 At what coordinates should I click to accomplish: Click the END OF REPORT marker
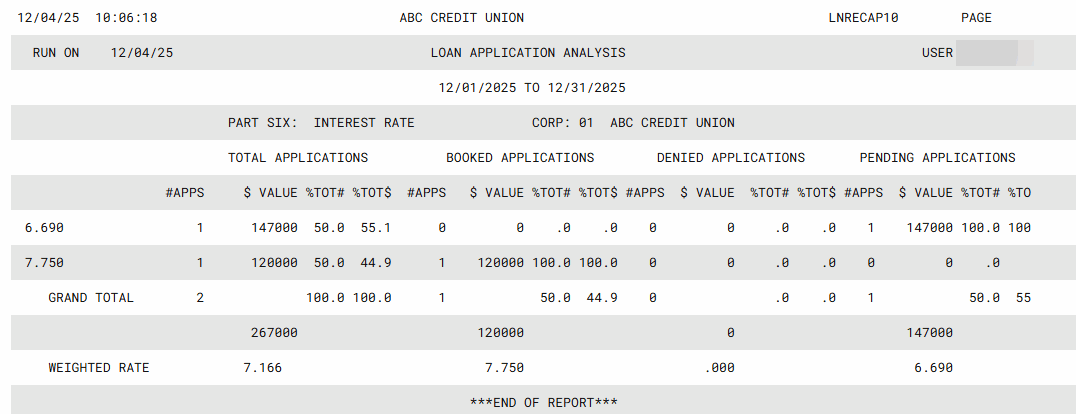click(x=543, y=402)
